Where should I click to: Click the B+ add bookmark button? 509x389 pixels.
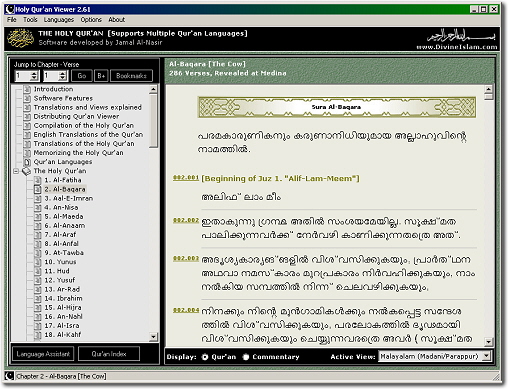pyautogui.click(x=101, y=76)
